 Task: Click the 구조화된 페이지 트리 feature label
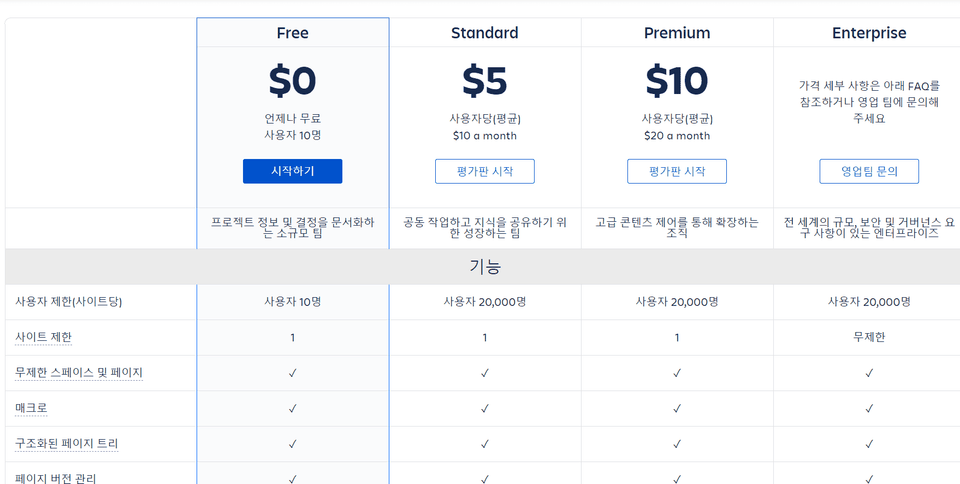tap(68, 443)
